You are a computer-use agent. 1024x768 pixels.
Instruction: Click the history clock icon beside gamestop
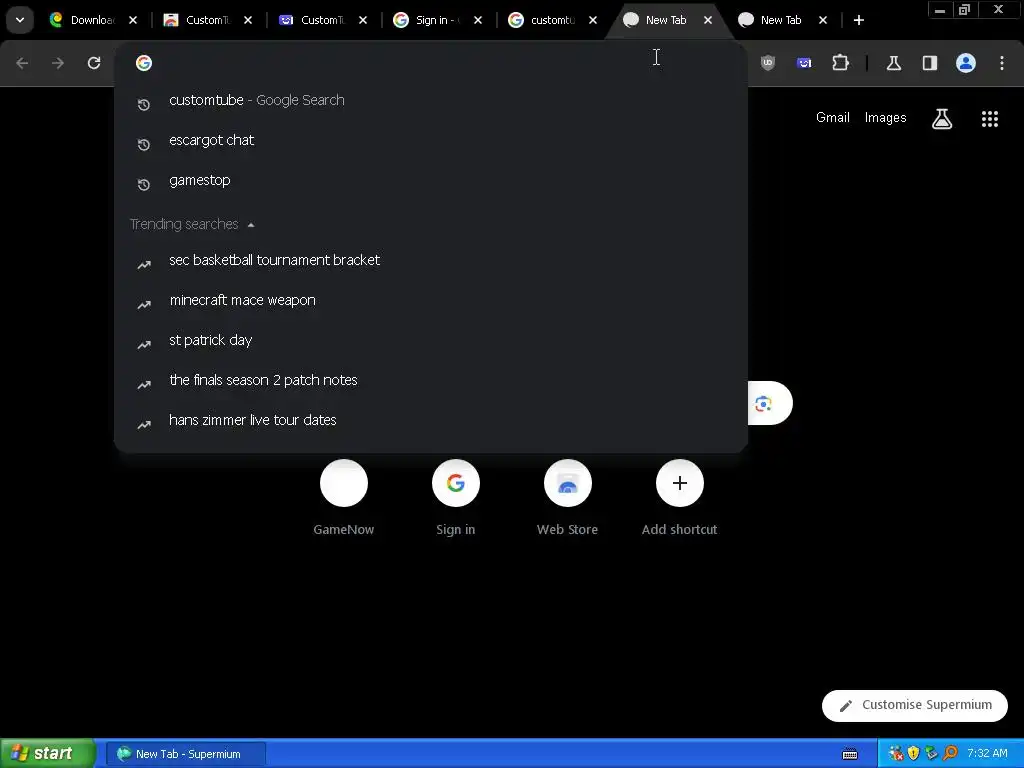144,185
